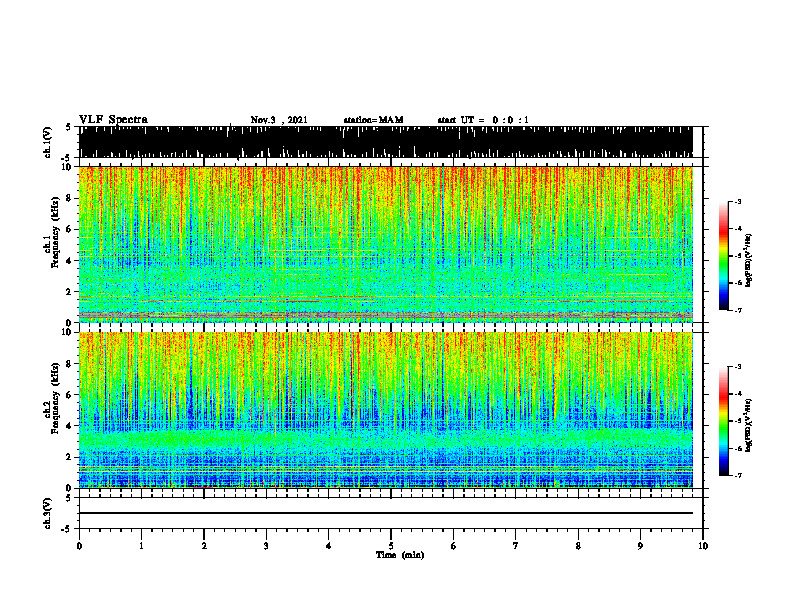Click the "station=MAM" header label
The height and width of the screenshot is (612, 792).
click(x=373, y=120)
